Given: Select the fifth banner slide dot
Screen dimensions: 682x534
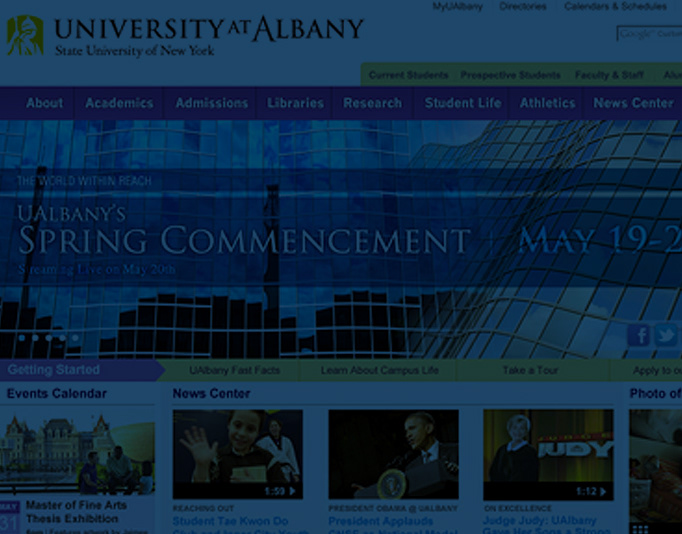Looking at the screenshot, I should 76,337.
